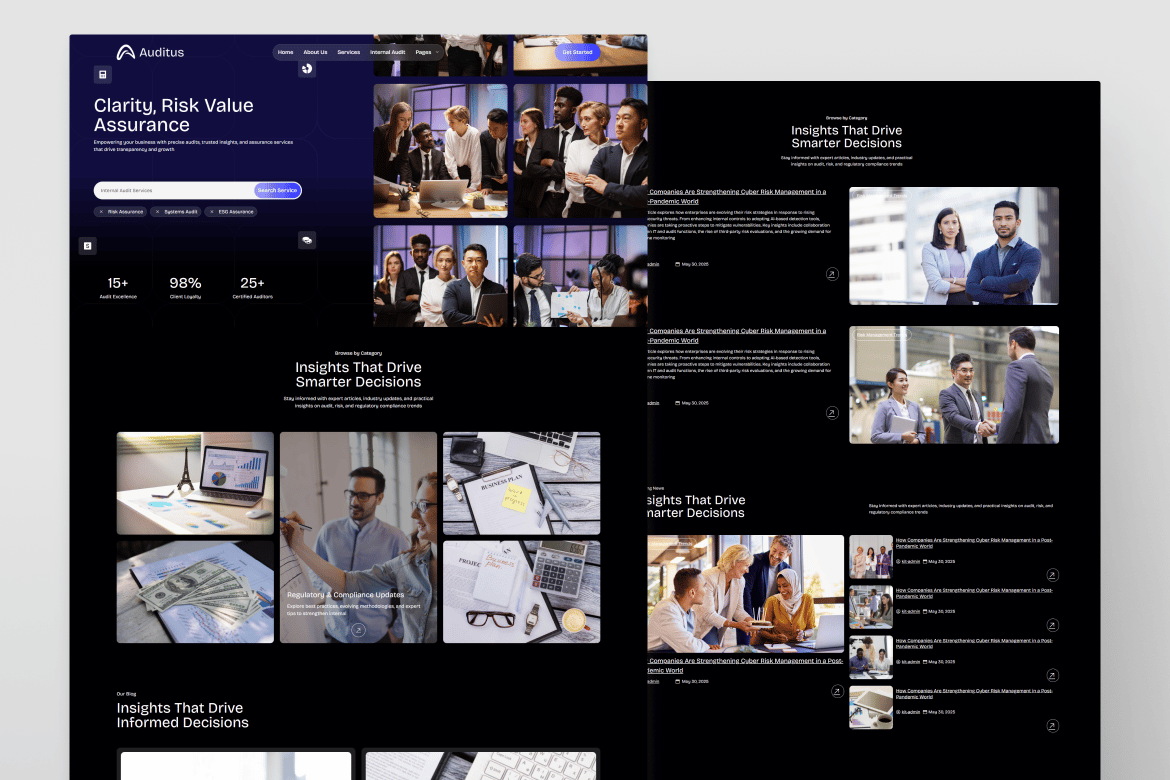This screenshot has width=1170, height=780.
Task: Open the calculator and glasses category image
Action: pyautogui.click(x=522, y=592)
